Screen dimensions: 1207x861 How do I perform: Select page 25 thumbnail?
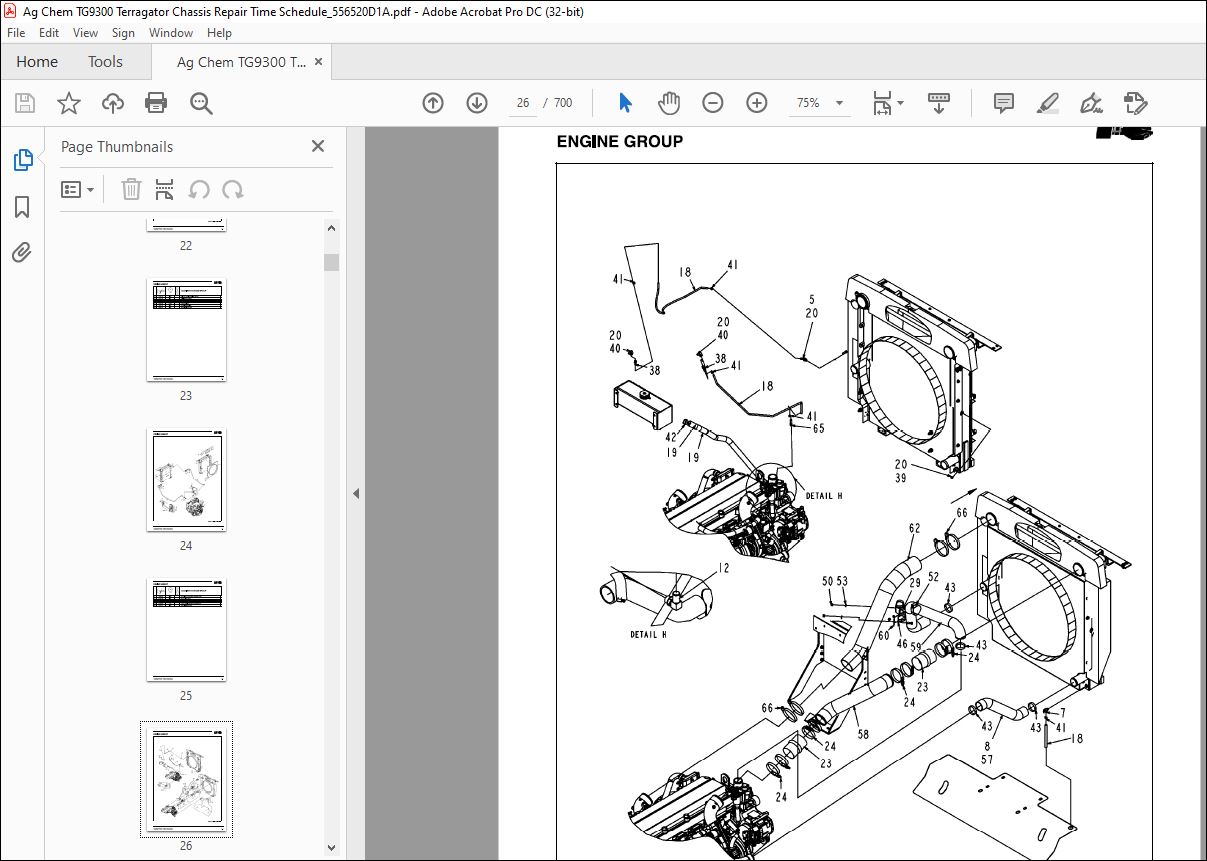186,630
